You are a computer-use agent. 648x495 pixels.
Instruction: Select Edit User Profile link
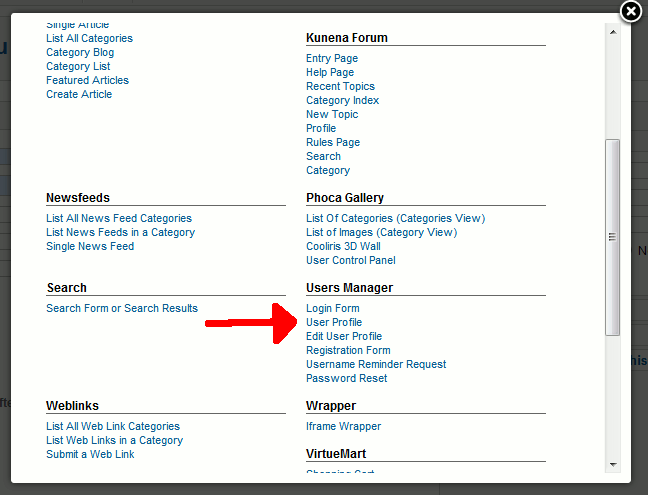344,336
